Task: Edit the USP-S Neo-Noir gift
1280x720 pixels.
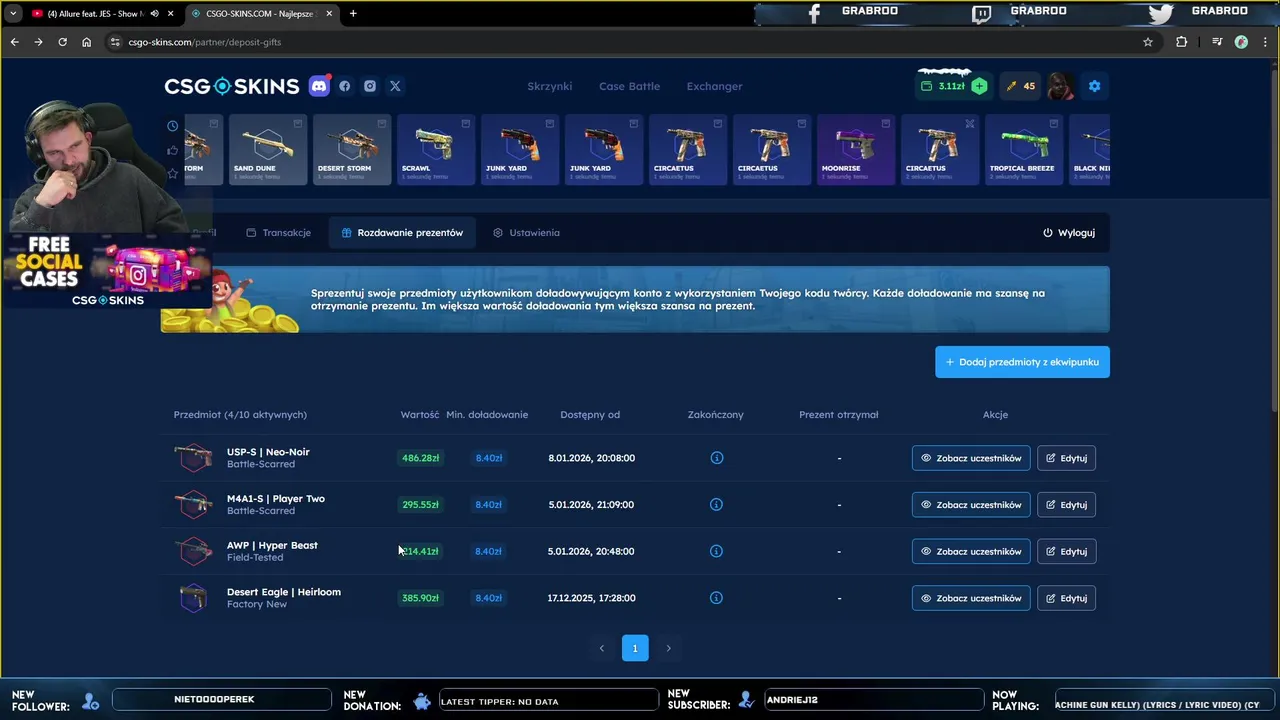Action: pos(1066,458)
